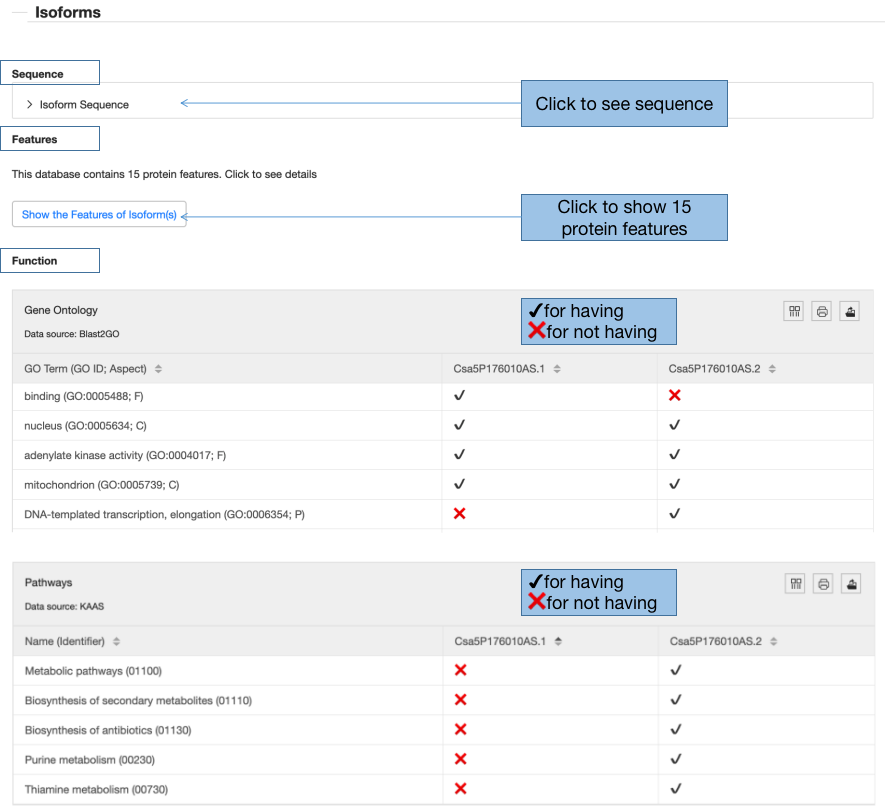This screenshot has width=885, height=812.
Task: Expand the Isoform Sequence section
Action: click(78, 104)
